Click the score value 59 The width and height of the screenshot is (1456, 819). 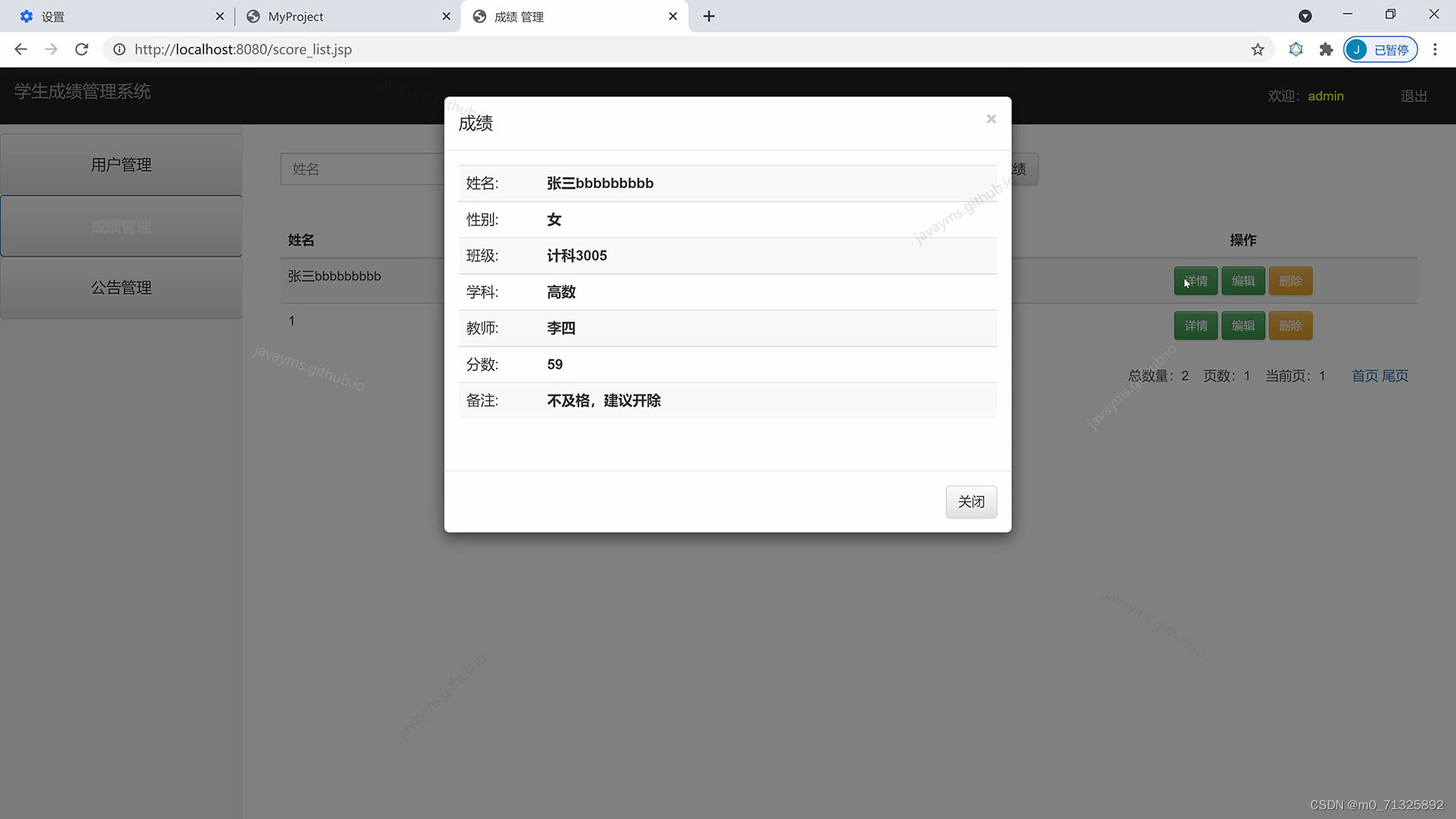[555, 365]
